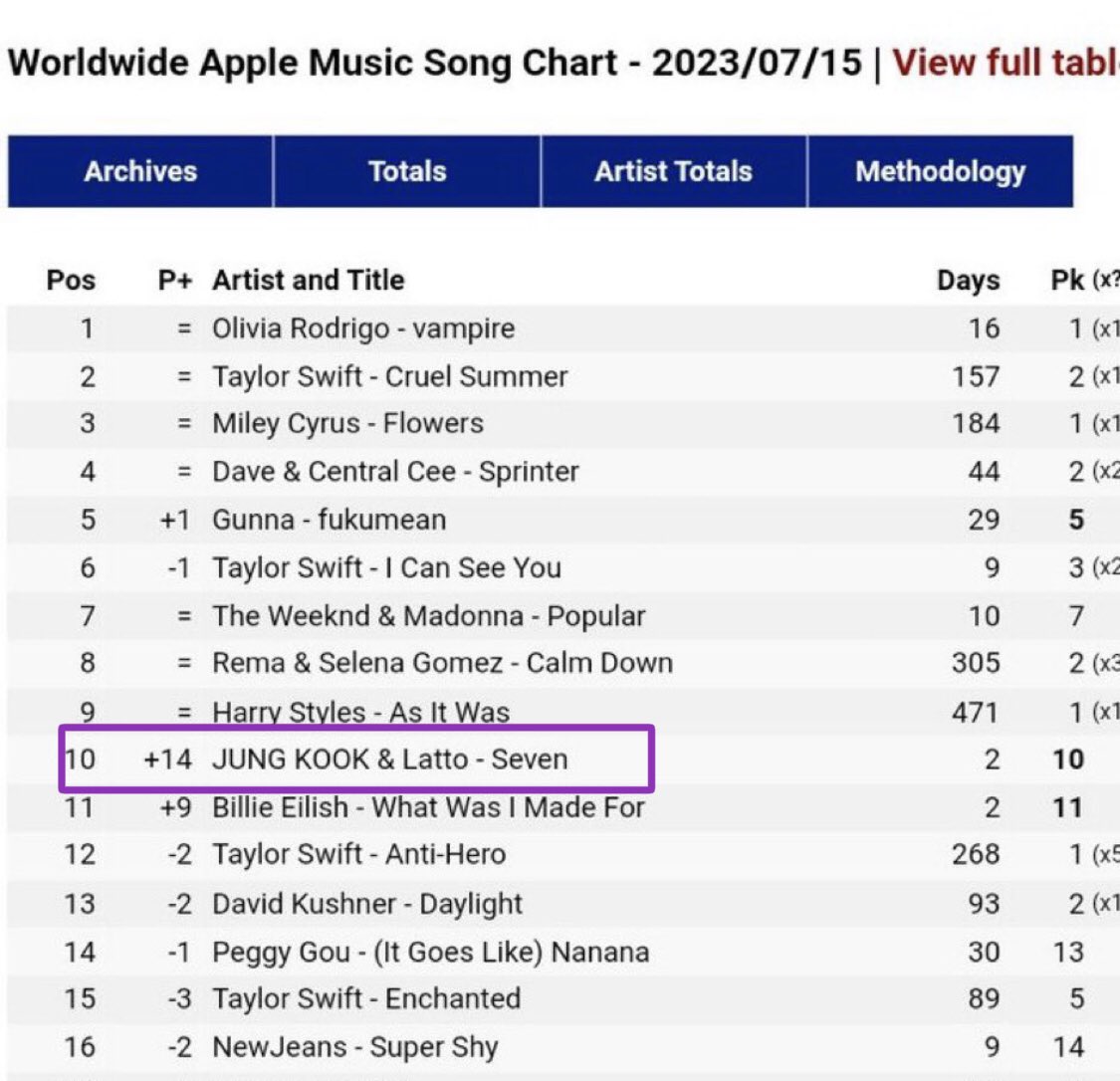
Task: Open NewJeans - Super Shy entry
Action: [x=354, y=1046]
